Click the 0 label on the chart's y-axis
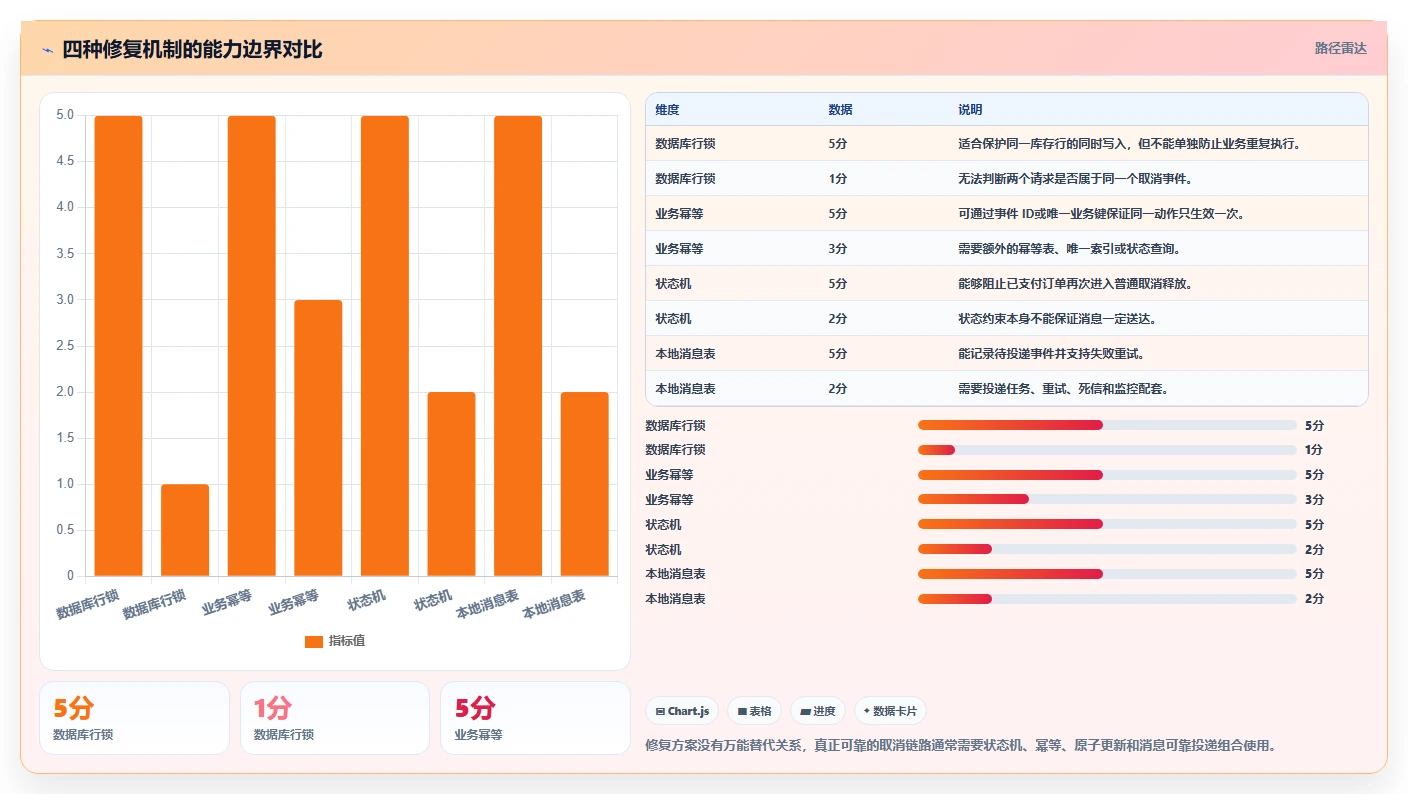The image size is (1408, 794). point(70,576)
